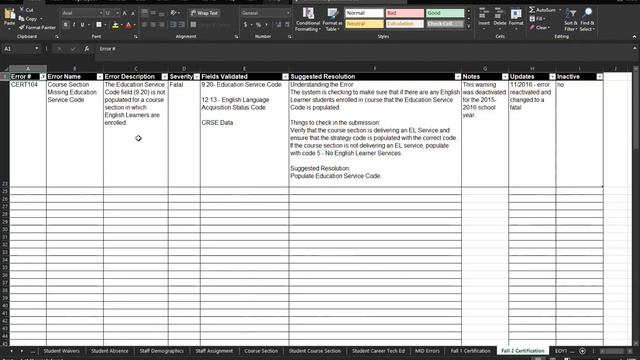Click the Clear eraser icon
This screenshot has height=360, width=640.
click(532, 27)
